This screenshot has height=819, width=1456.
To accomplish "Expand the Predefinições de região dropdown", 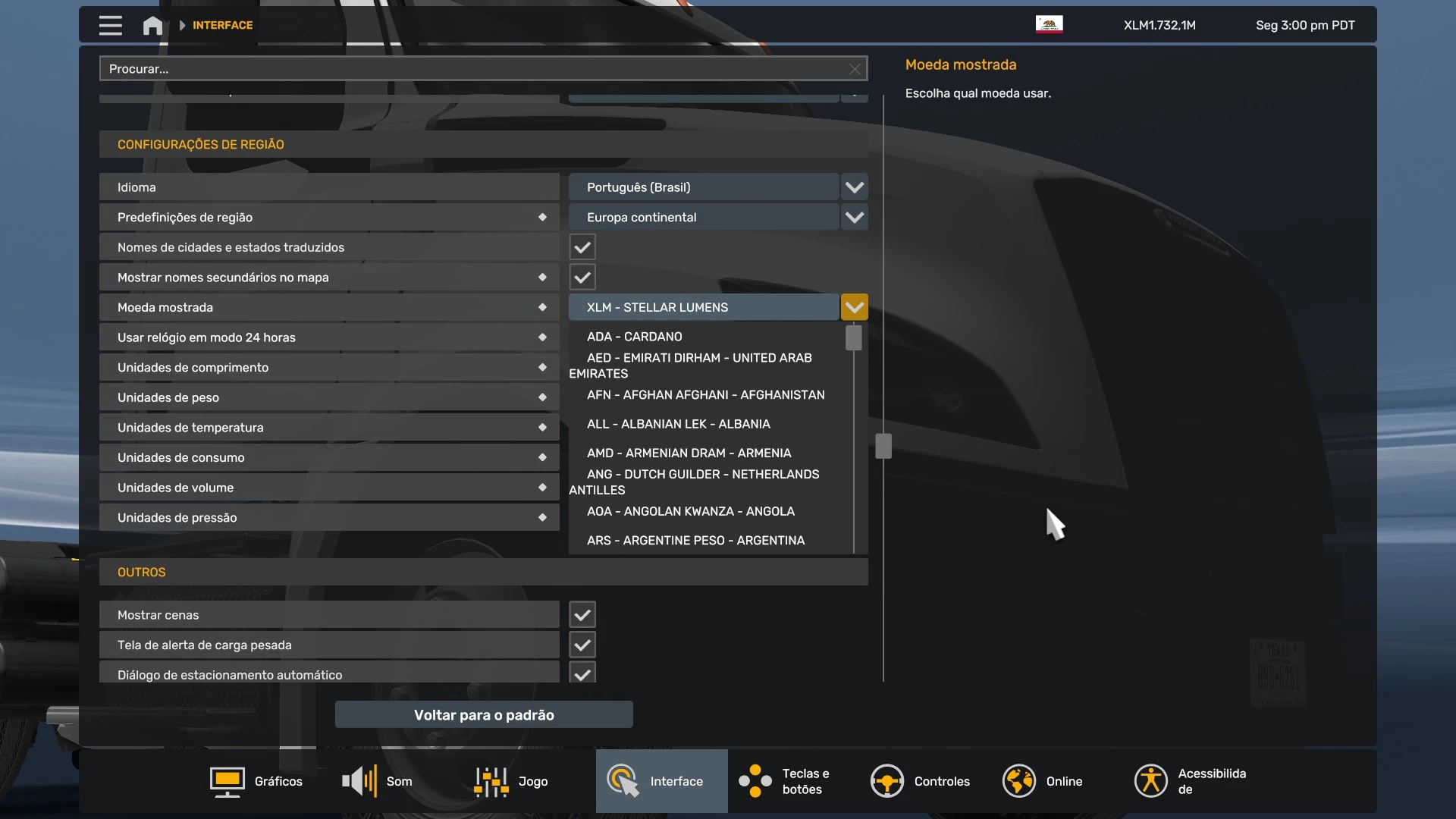I will pos(855,217).
